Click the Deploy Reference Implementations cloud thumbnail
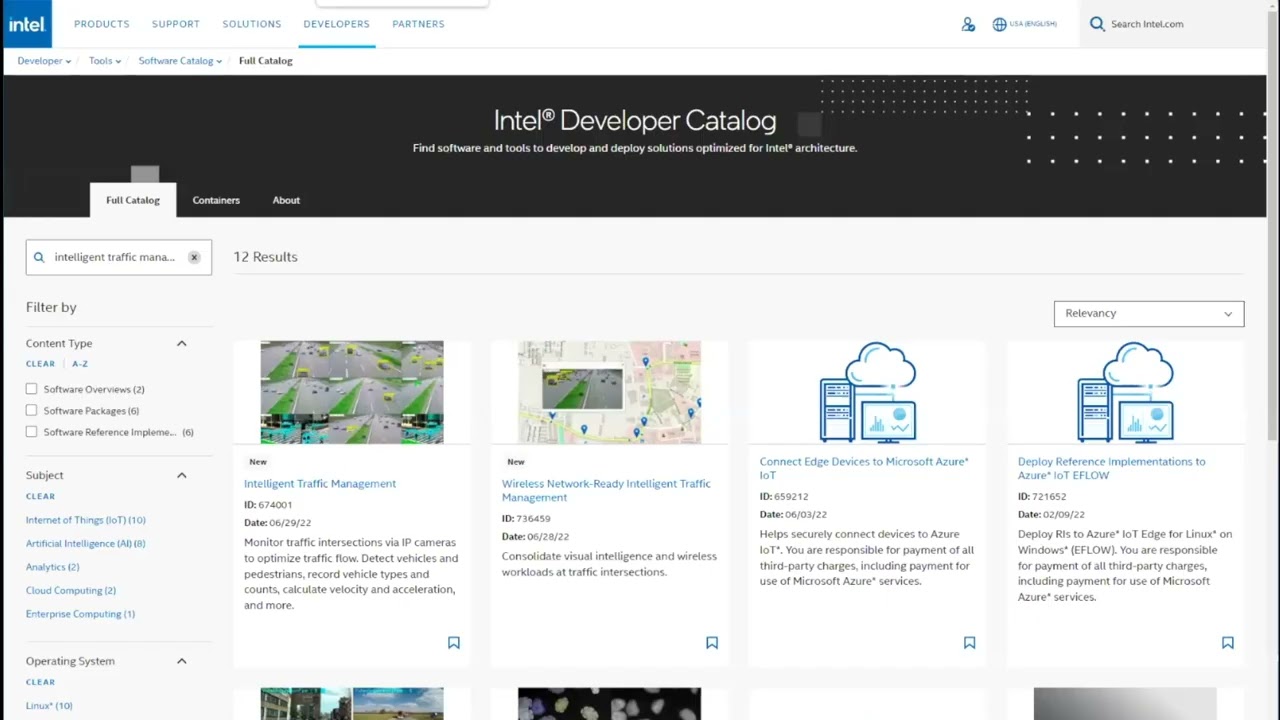The height and width of the screenshot is (720, 1280). point(1126,392)
